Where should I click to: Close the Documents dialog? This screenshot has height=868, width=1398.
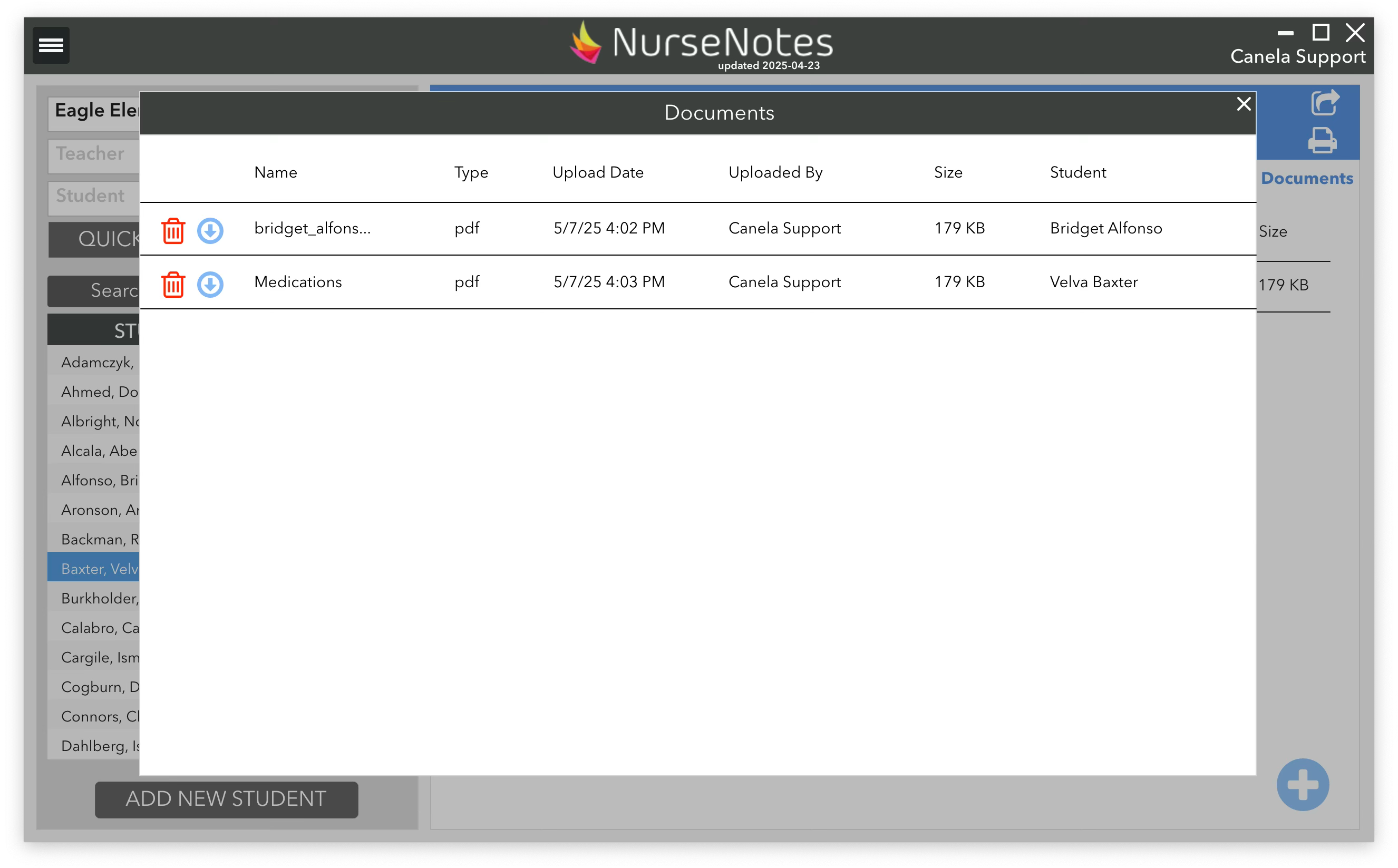(x=1244, y=104)
